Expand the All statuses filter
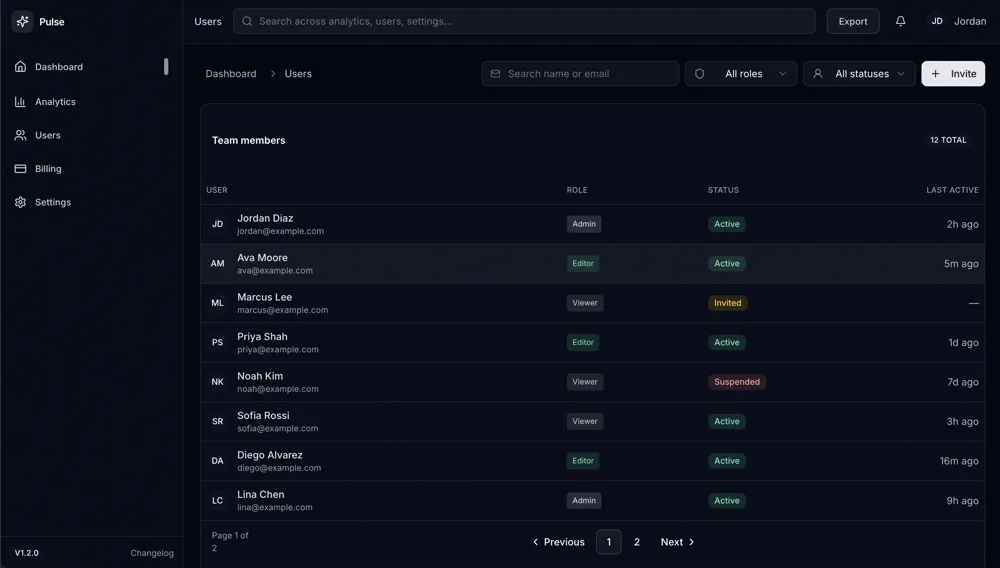Viewport: 1000px width, 568px height. point(859,74)
